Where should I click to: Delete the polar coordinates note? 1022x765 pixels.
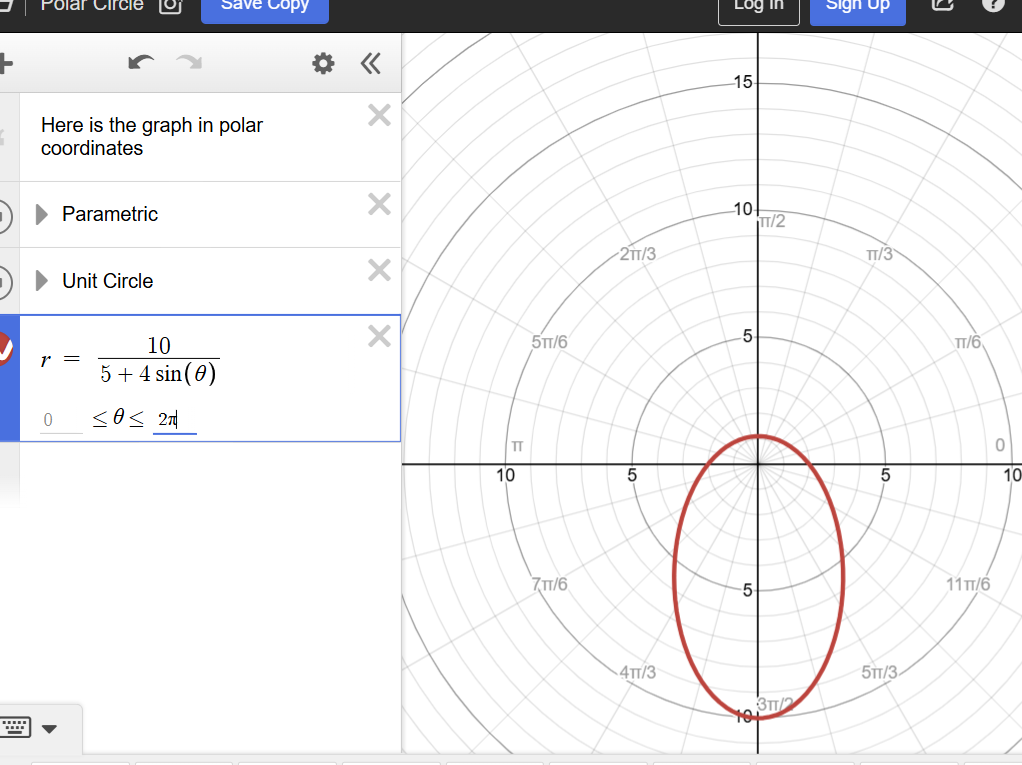379,115
